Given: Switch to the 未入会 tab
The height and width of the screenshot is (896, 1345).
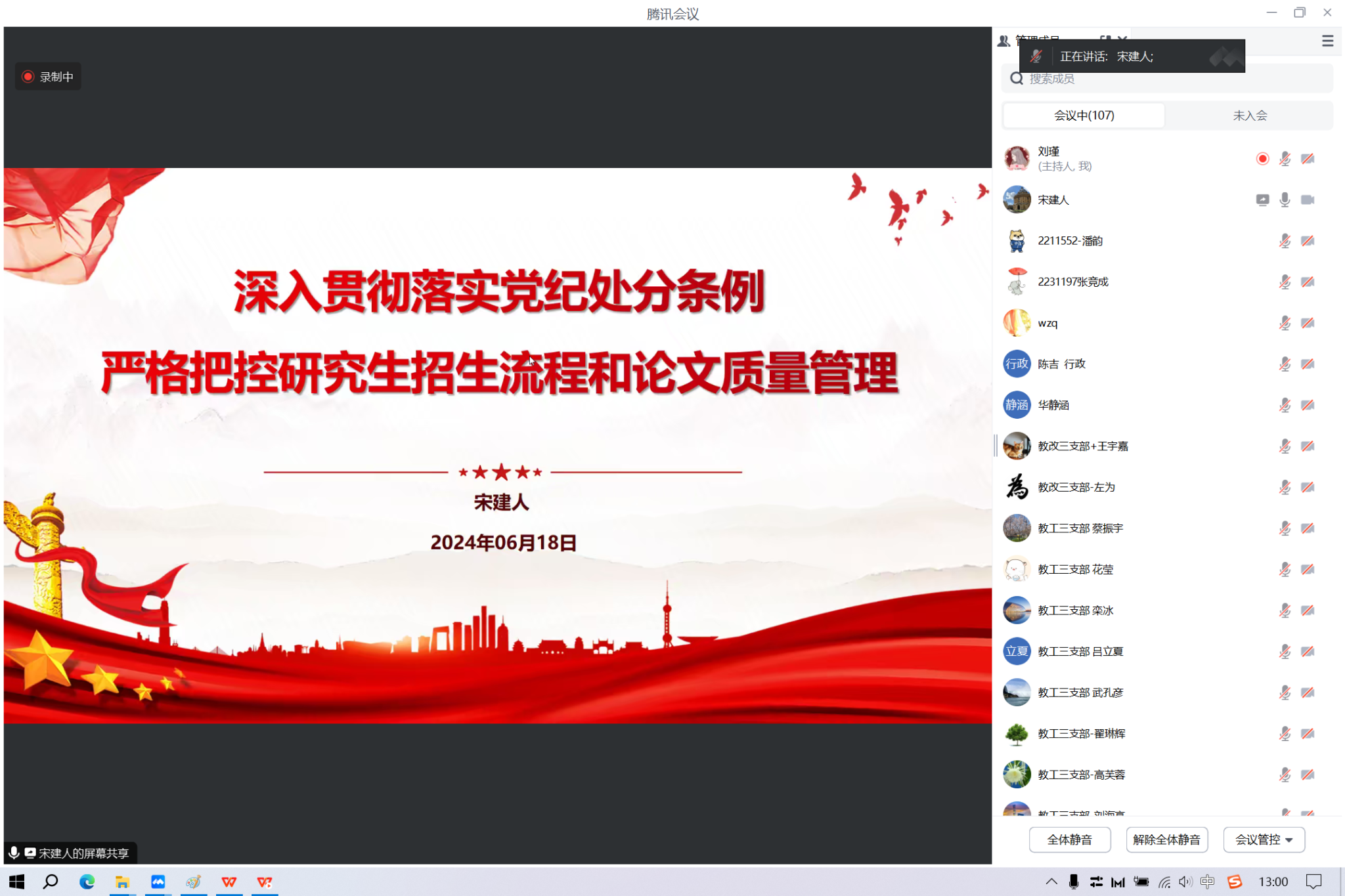Looking at the screenshot, I should pos(1249,116).
